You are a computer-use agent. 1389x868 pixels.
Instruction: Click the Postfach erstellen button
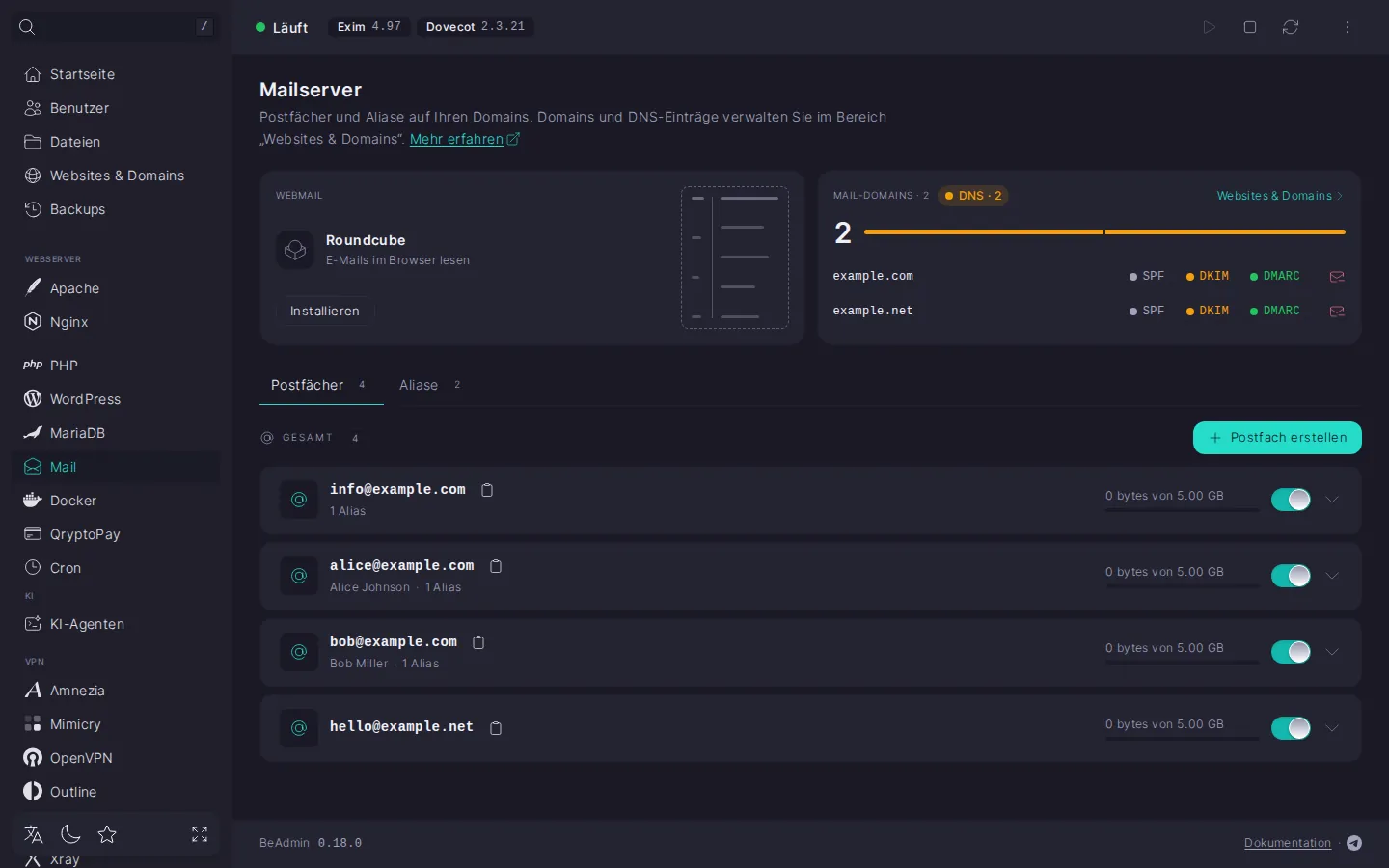pos(1277,438)
